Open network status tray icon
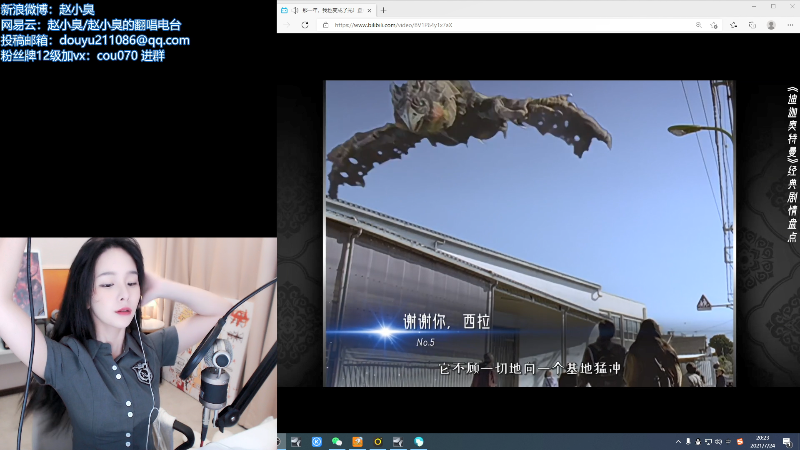This screenshot has width=800, height=450. tap(708, 442)
